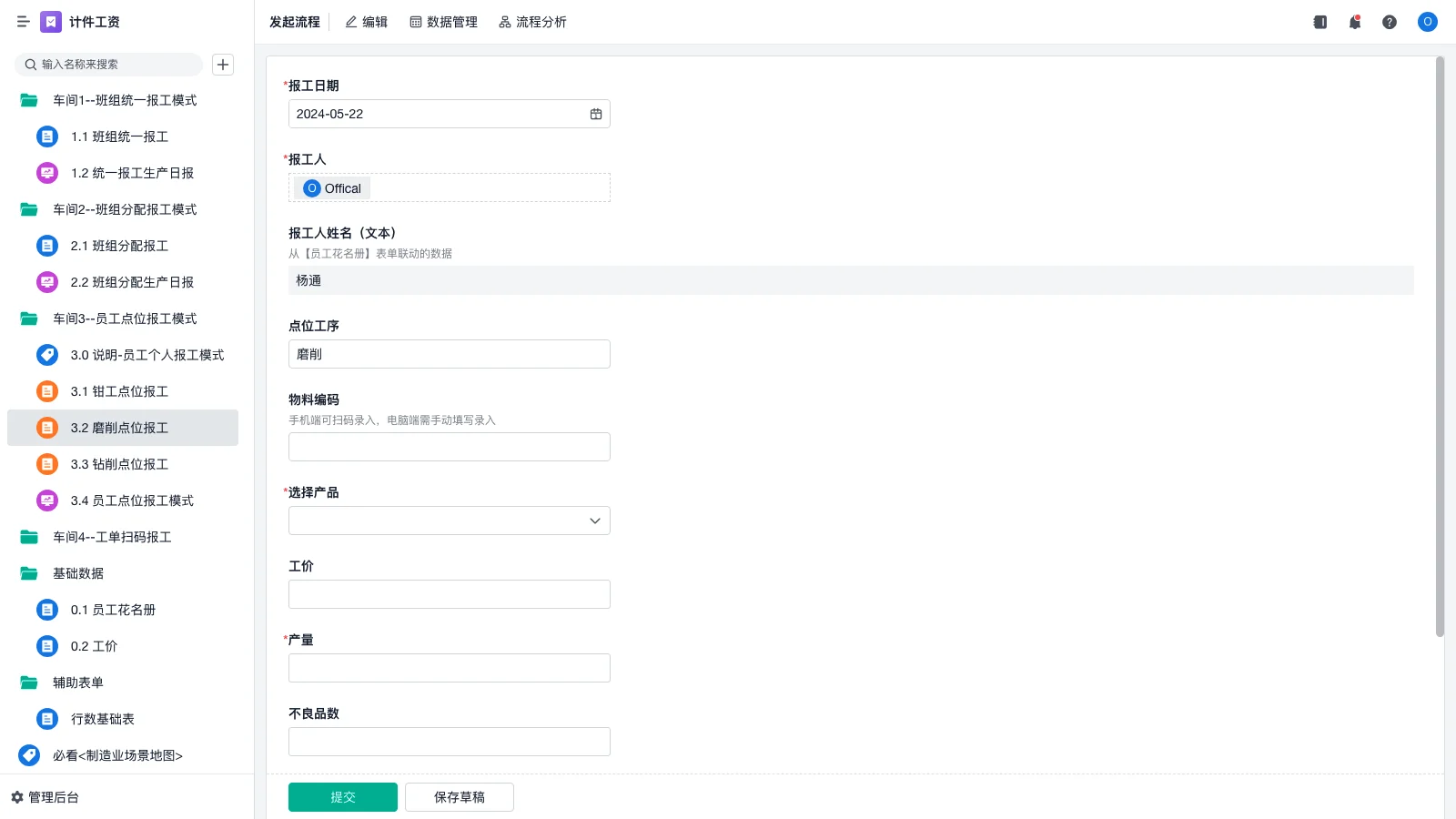The height and width of the screenshot is (819, 1456).
Task: Click the 保存草稿 draft button
Action: (459, 796)
